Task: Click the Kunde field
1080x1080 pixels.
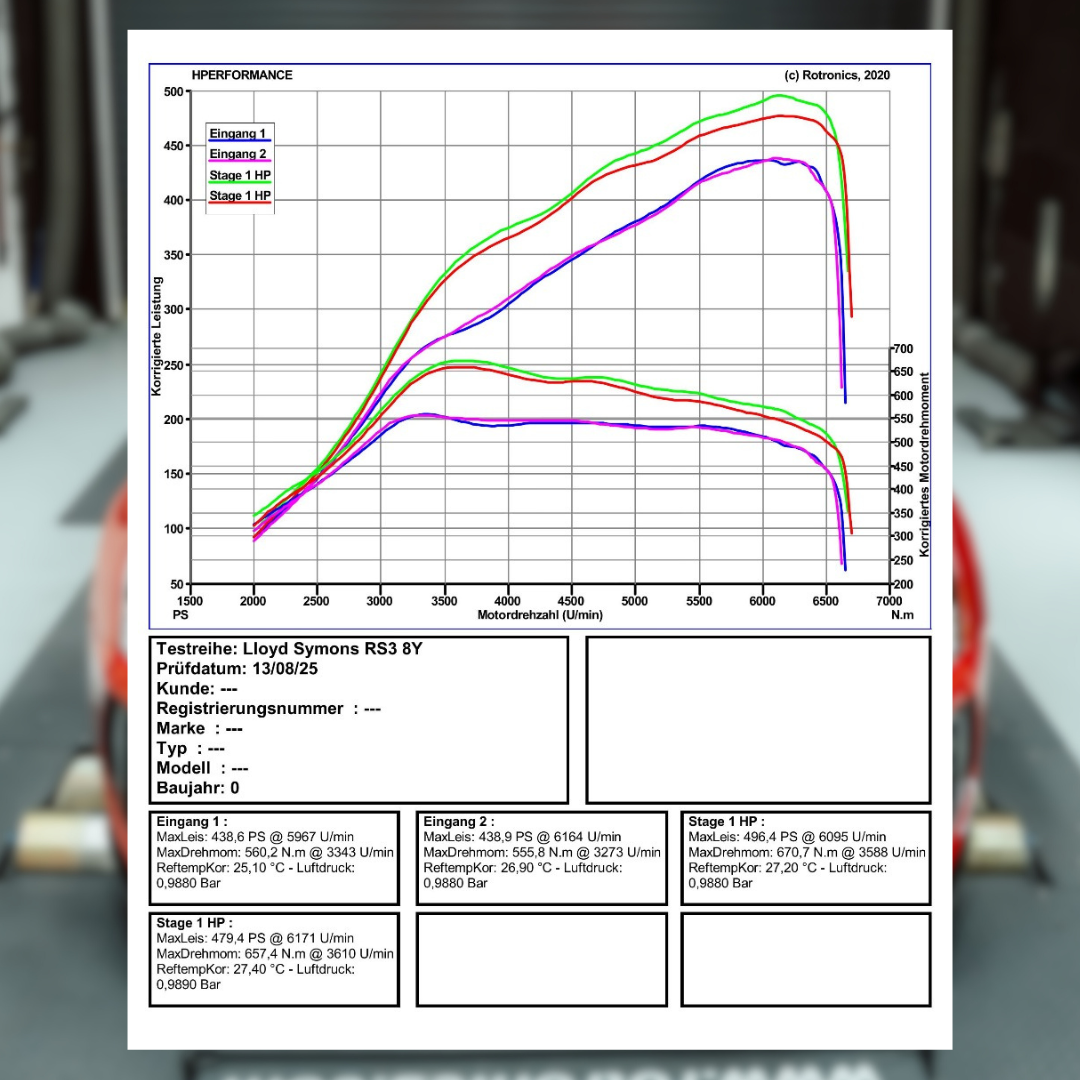Action: (x=197, y=689)
